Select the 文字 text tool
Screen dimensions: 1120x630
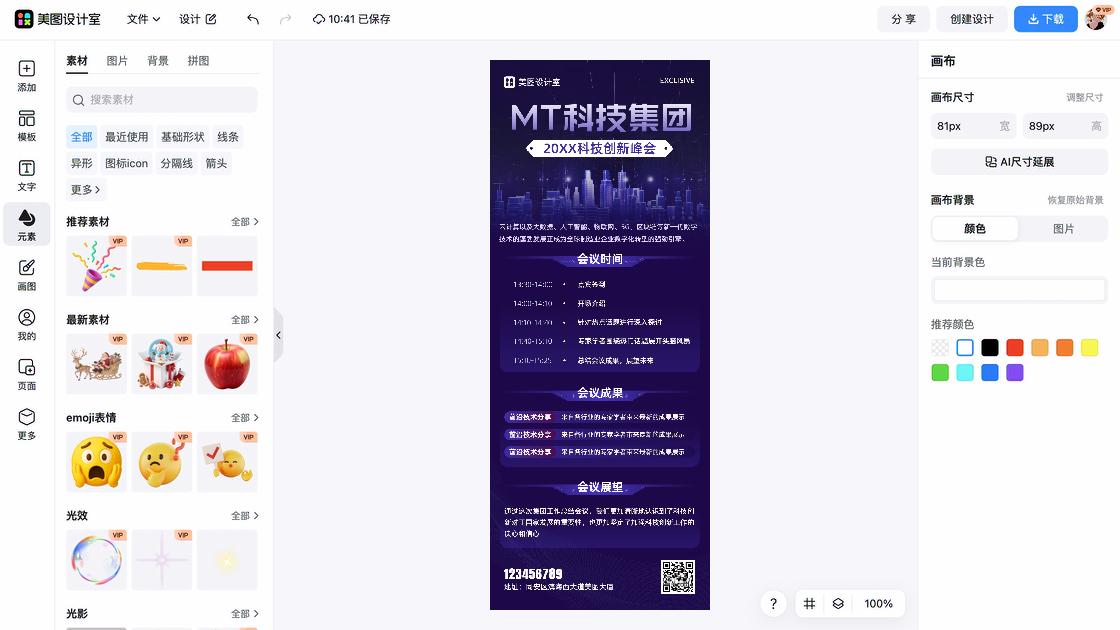click(26, 178)
